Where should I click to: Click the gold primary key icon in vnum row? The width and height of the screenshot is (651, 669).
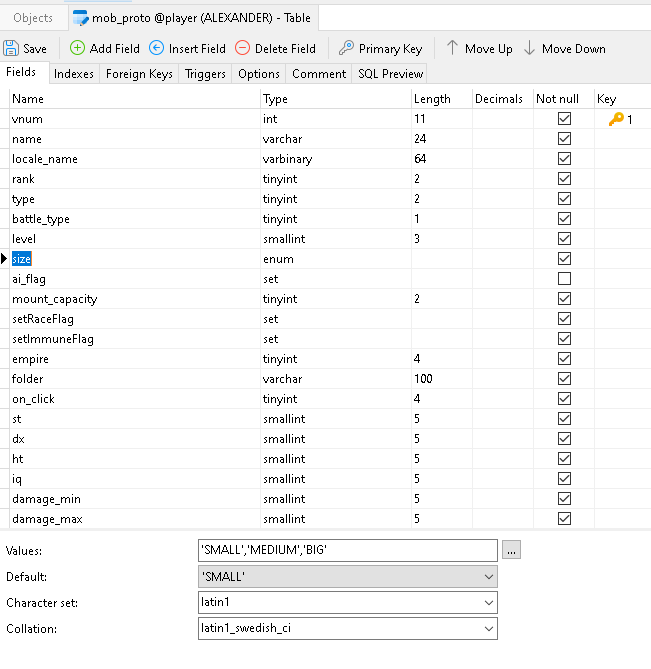click(616, 119)
